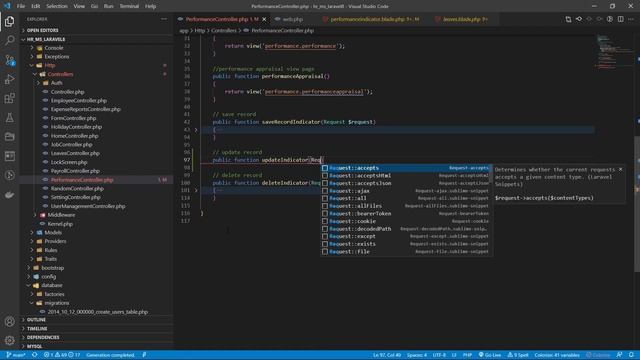The image size is (640, 360).
Task: Select Request::ajax suggestion
Action: point(406,191)
